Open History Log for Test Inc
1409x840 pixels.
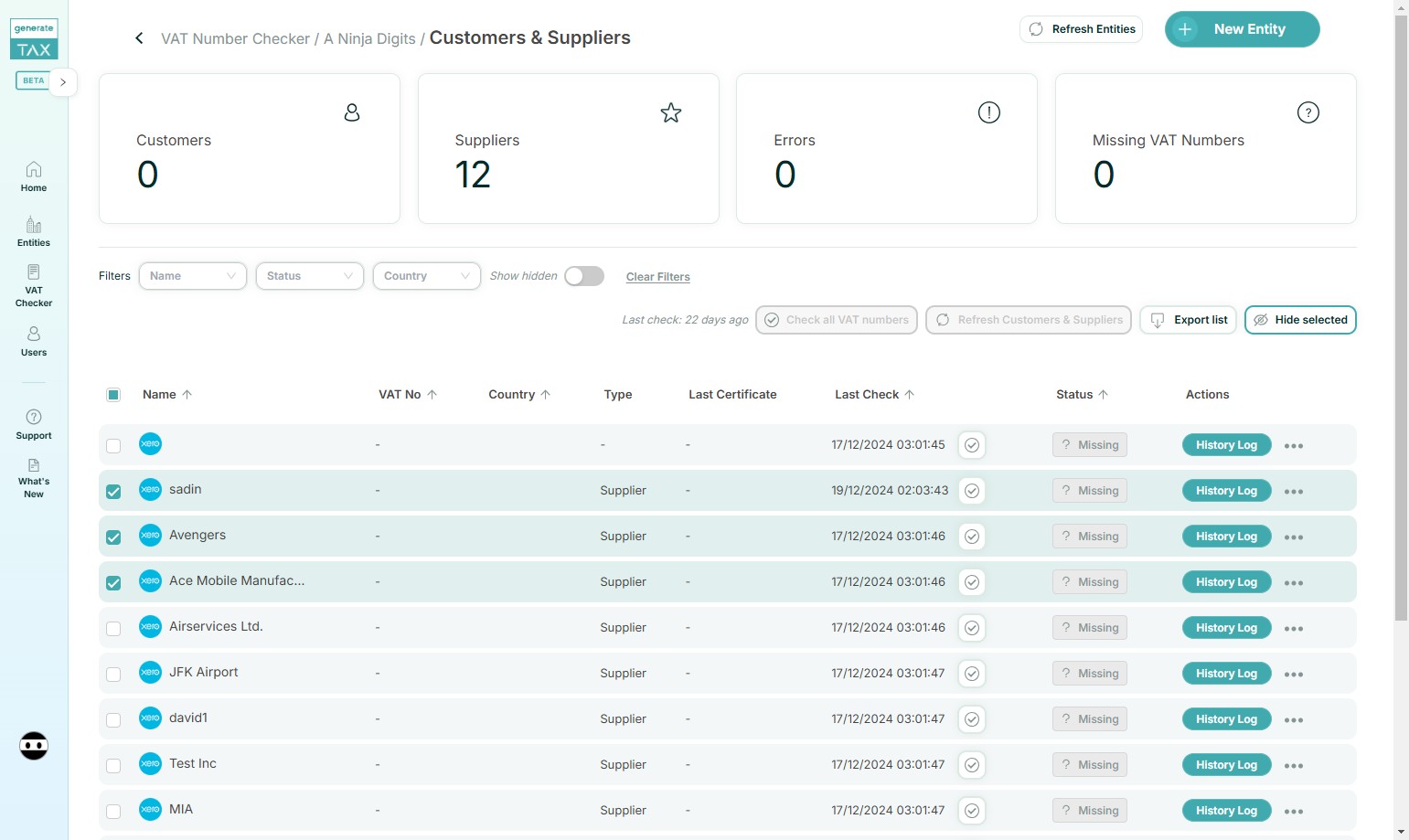pos(1226,765)
